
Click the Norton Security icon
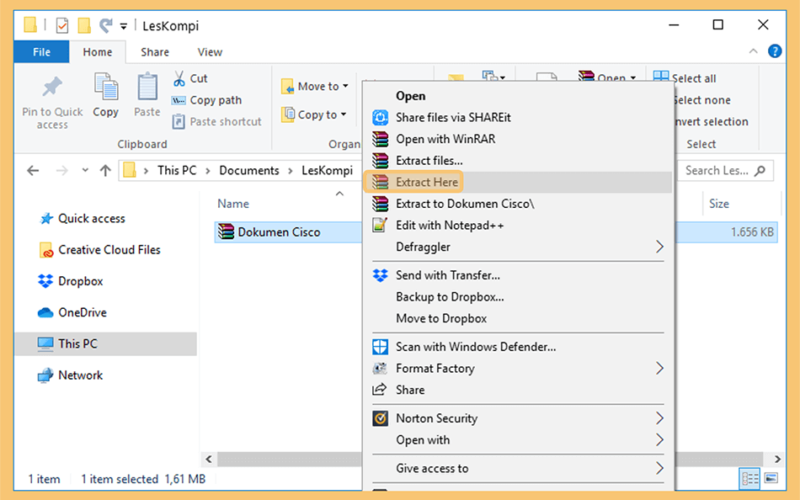[380, 418]
